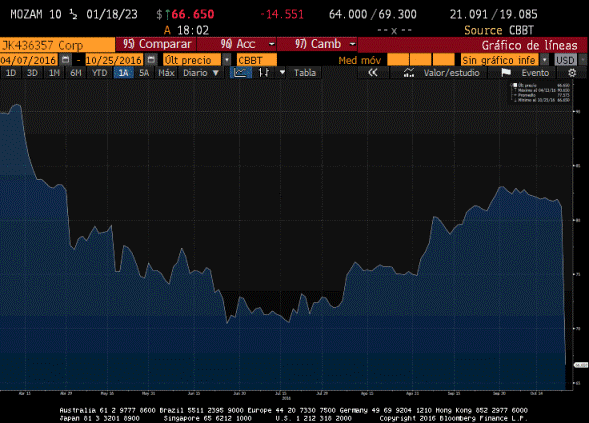This screenshot has height=423, width=589.
Task: Collapse the panel with double-arrow icon
Action: [373, 73]
